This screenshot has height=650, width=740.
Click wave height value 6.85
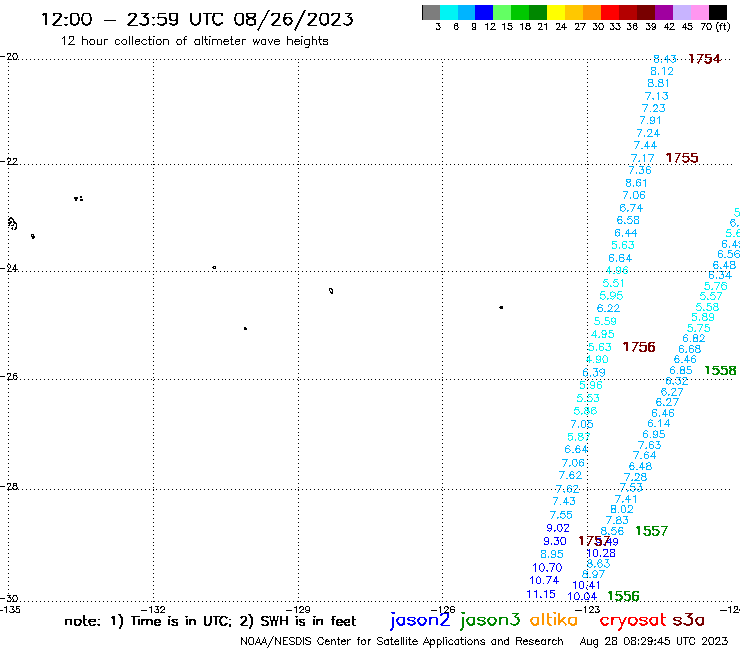tap(681, 371)
